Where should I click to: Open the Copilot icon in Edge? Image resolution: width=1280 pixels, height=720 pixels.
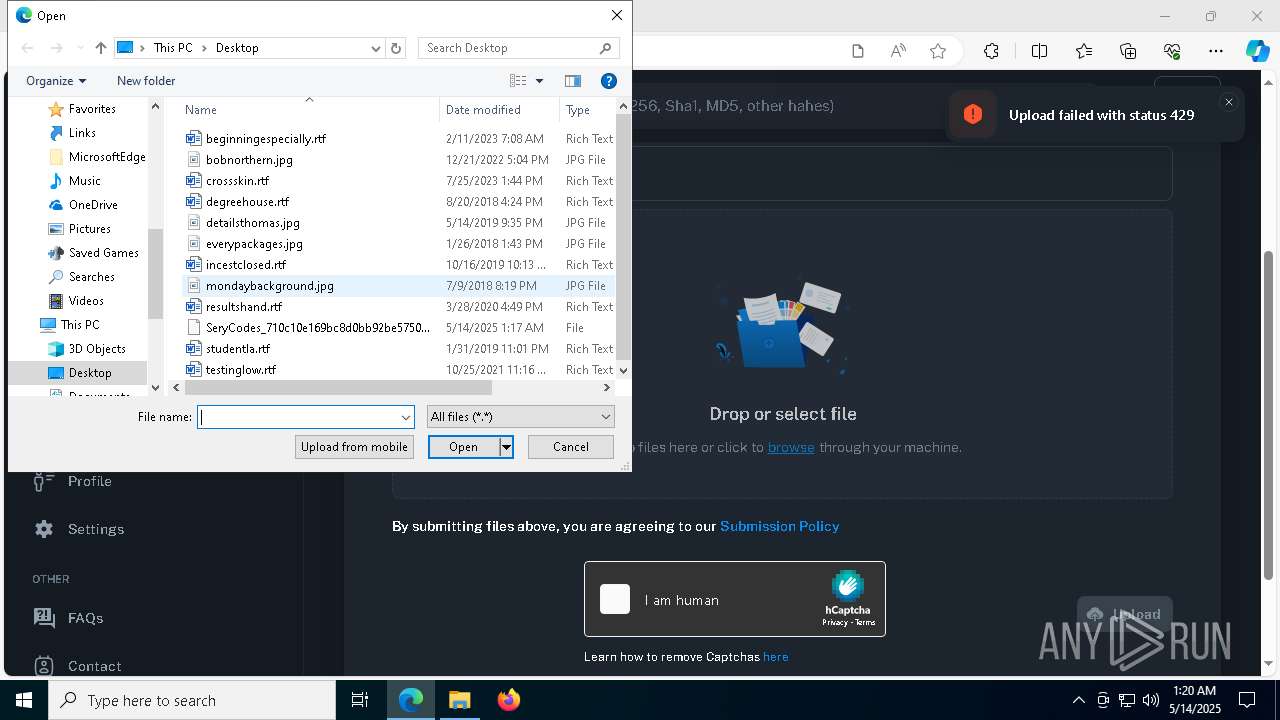1257,51
